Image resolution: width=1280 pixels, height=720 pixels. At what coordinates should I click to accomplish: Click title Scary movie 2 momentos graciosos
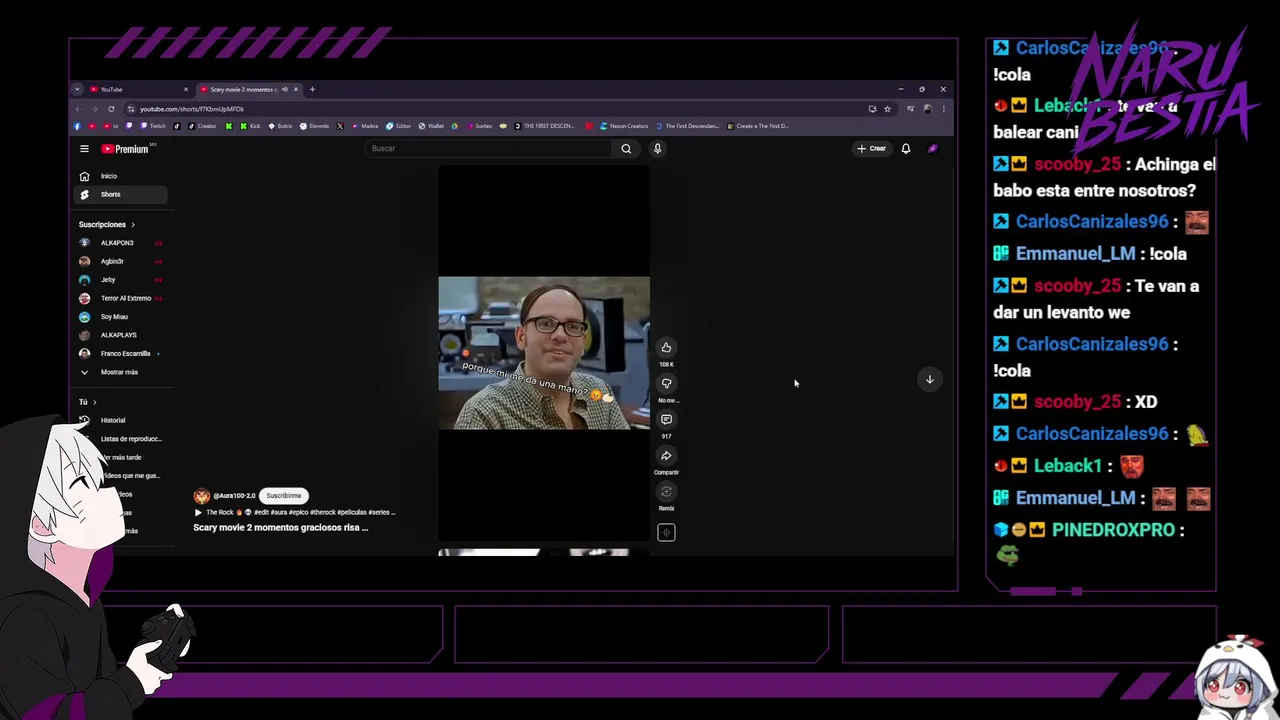tap(280, 527)
